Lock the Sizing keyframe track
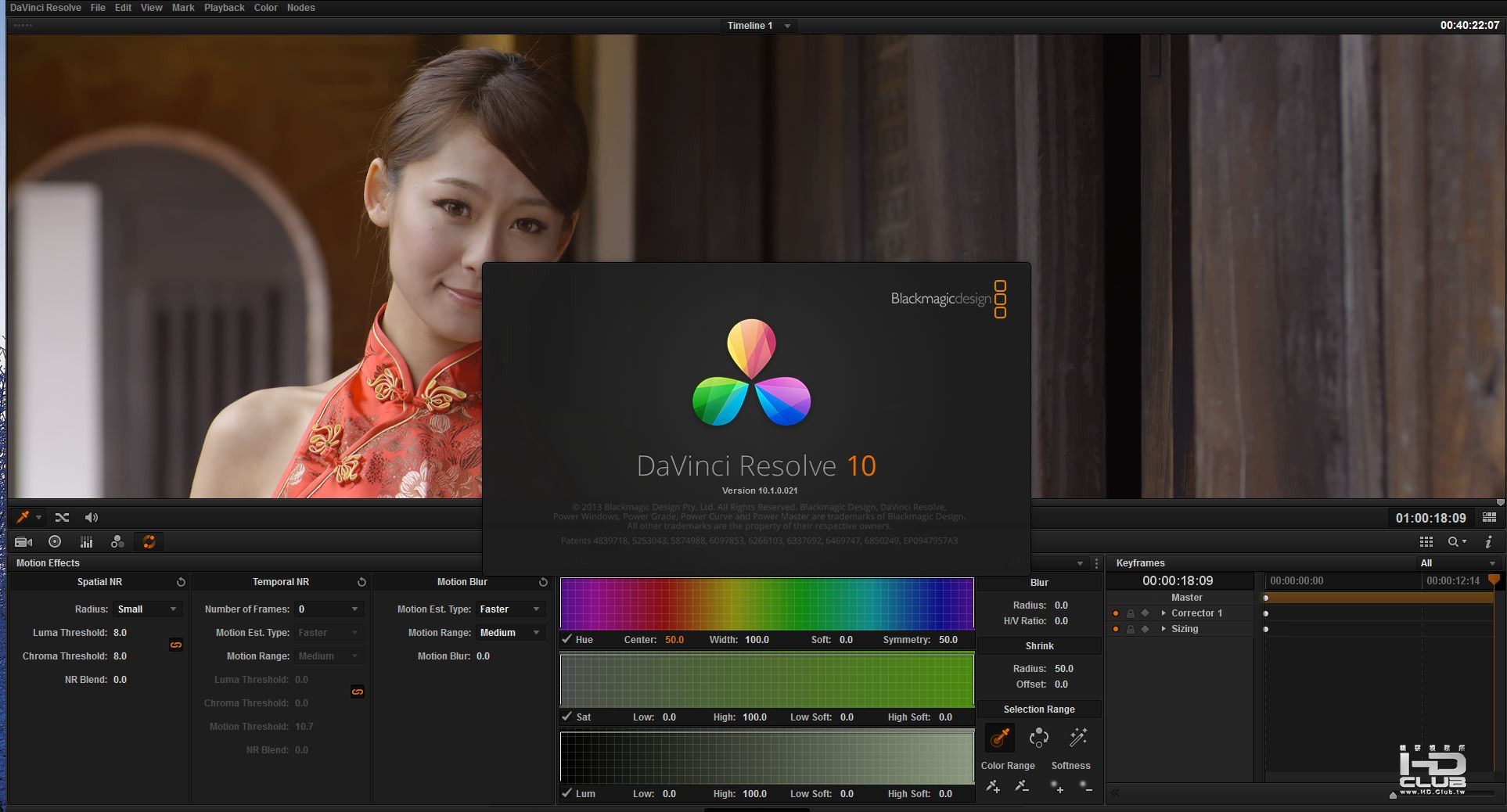Screen dimensions: 1507x812 click(x=1130, y=629)
